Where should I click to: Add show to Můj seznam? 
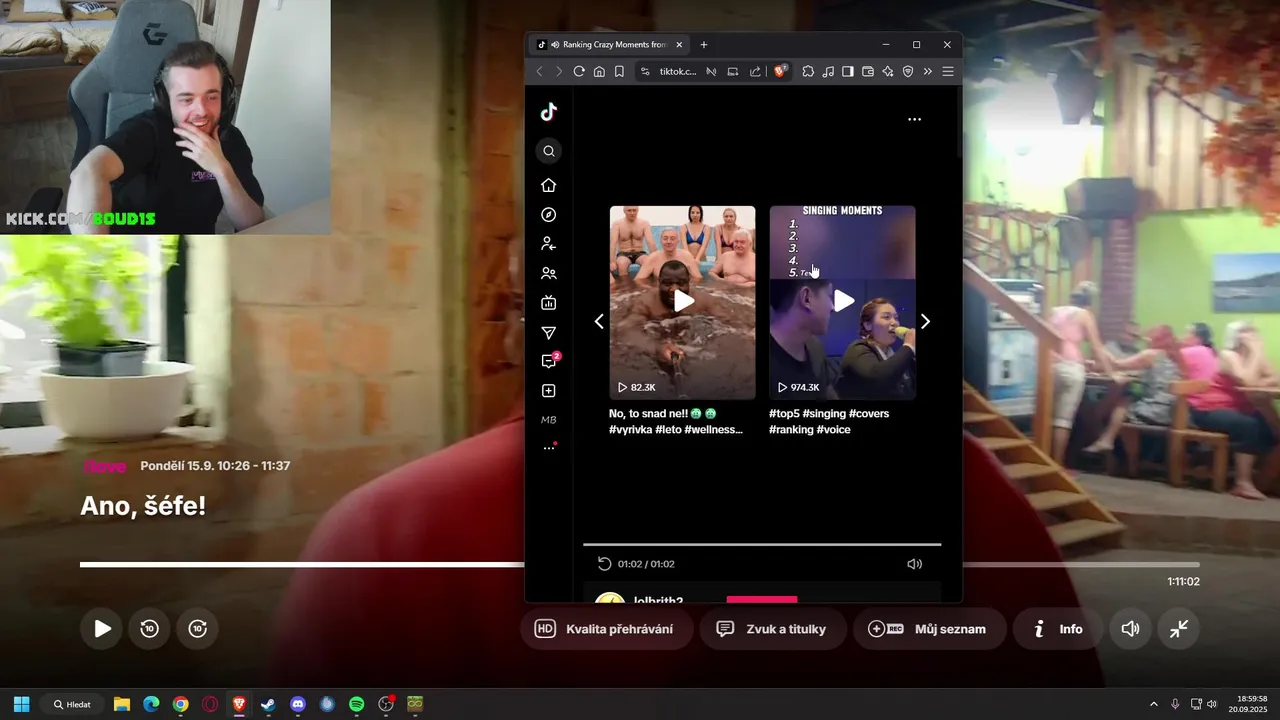pyautogui.click(x=929, y=629)
